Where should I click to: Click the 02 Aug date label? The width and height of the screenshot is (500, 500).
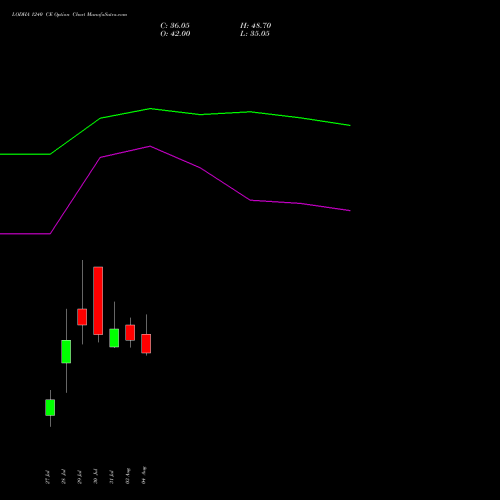pos(128,476)
